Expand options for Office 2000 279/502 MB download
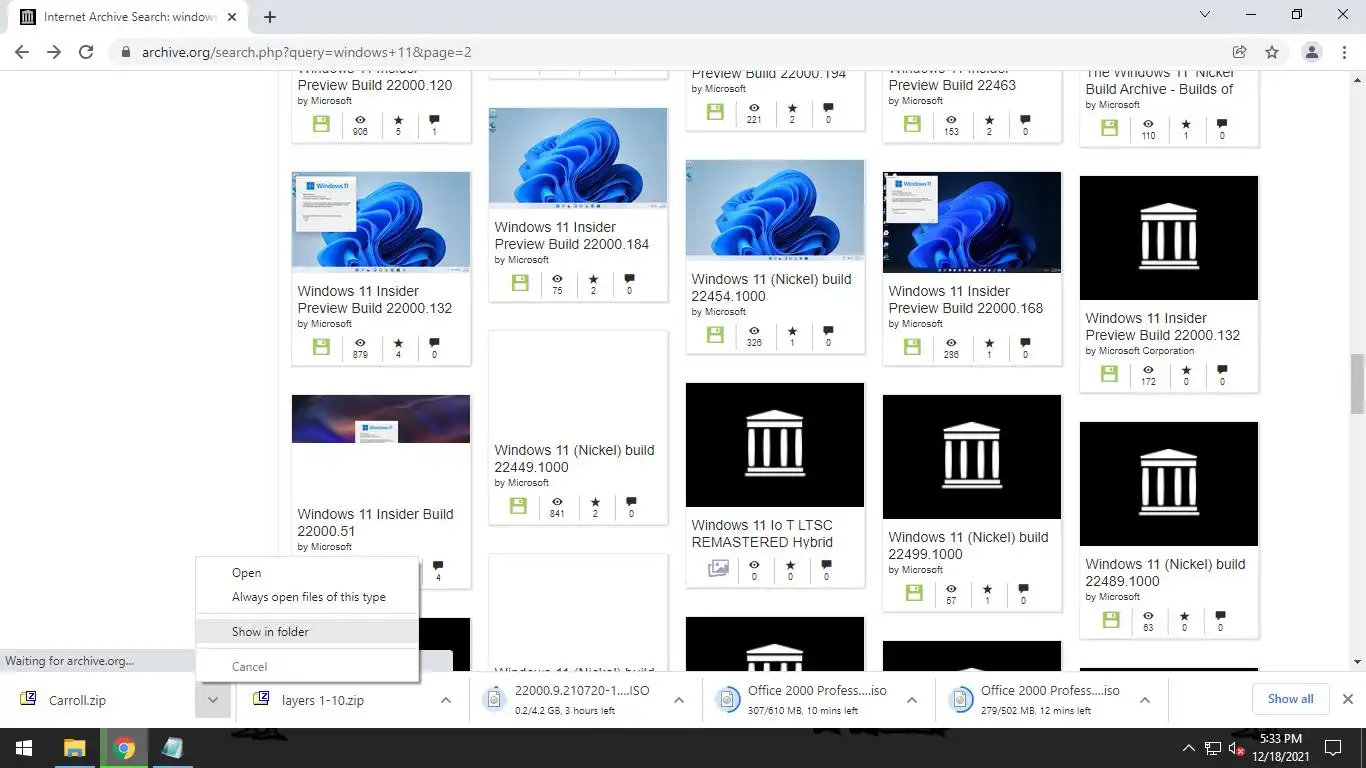1366x768 pixels. [x=1145, y=700]
